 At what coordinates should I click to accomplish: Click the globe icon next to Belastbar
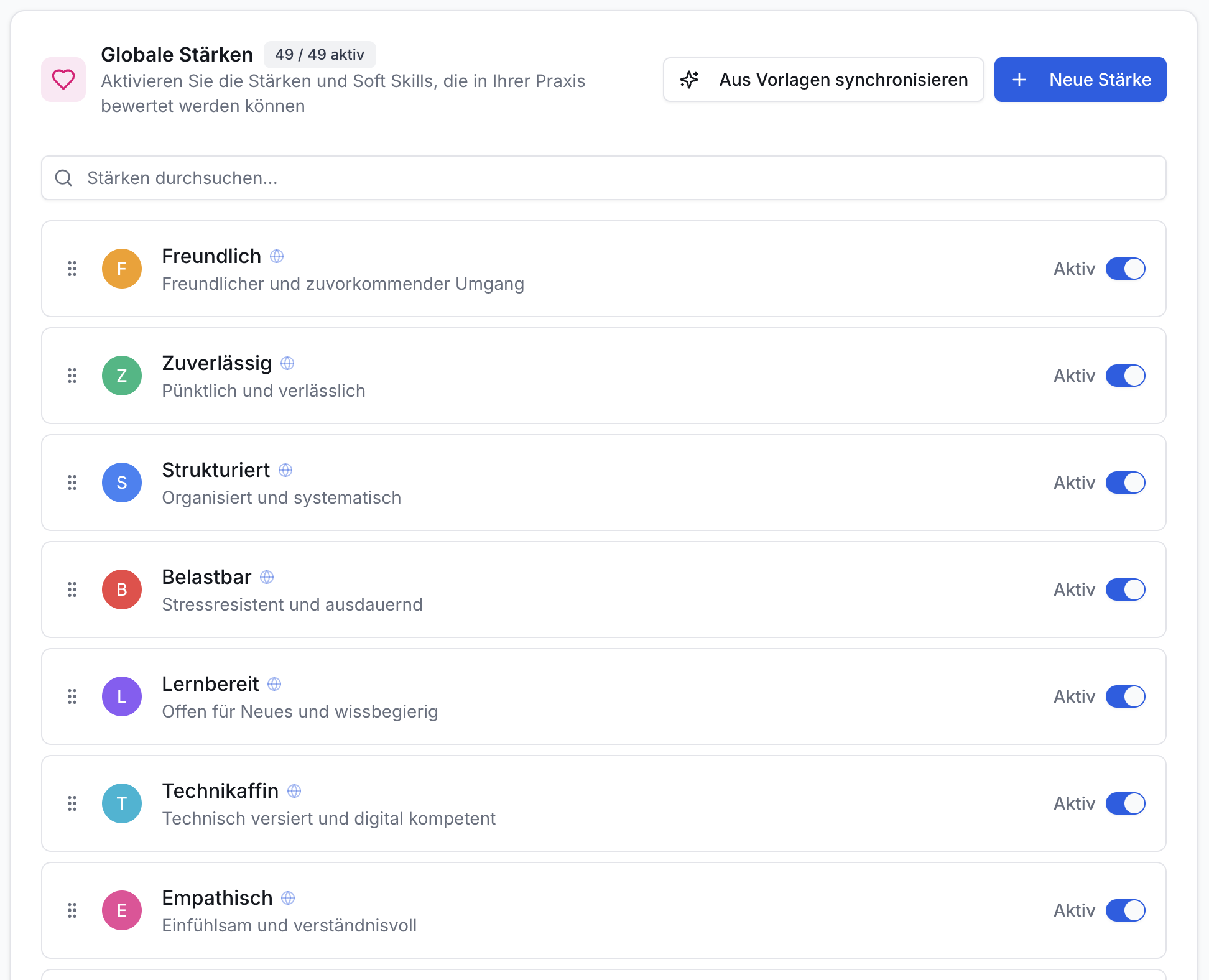click(x=267, y=577)
